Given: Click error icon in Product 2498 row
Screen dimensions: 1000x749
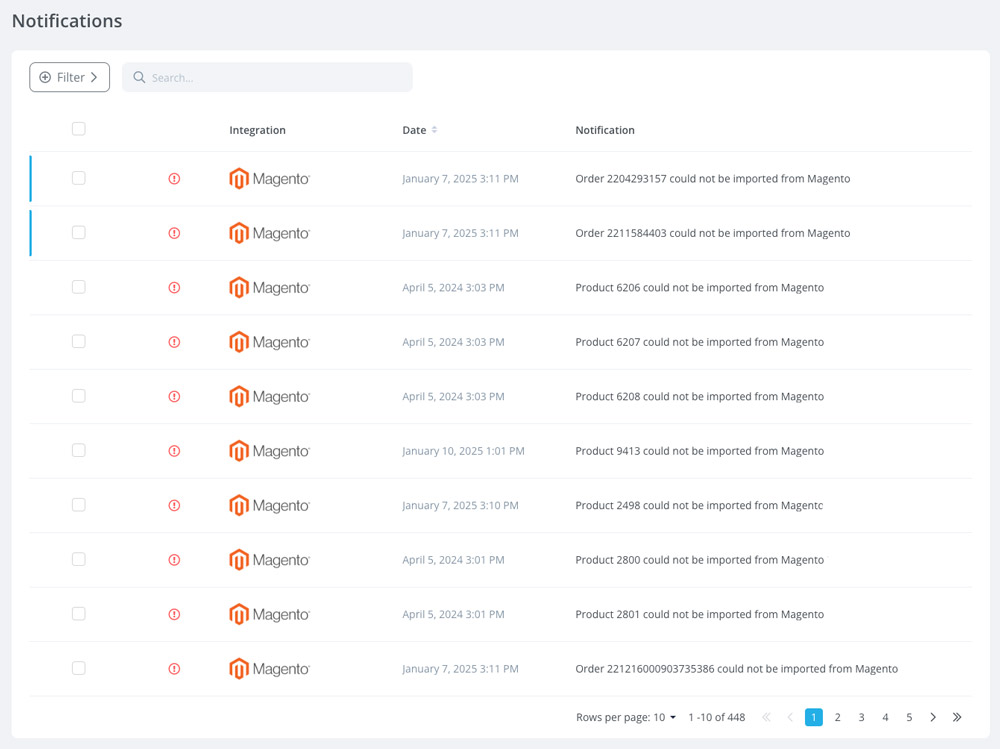Looking at the screenshot, I should pos(174,505).
